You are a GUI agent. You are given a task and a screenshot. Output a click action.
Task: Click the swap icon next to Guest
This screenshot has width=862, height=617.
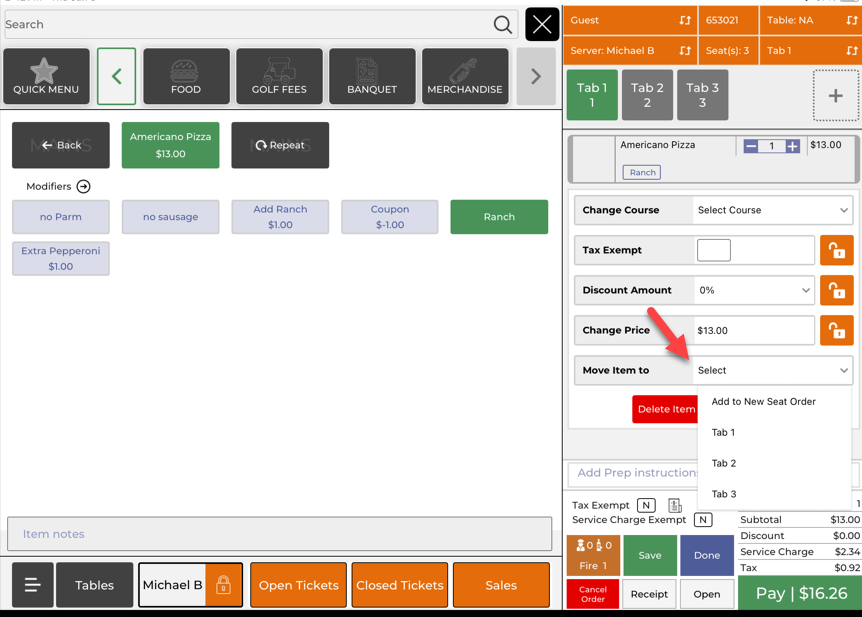tap(685, 20)
